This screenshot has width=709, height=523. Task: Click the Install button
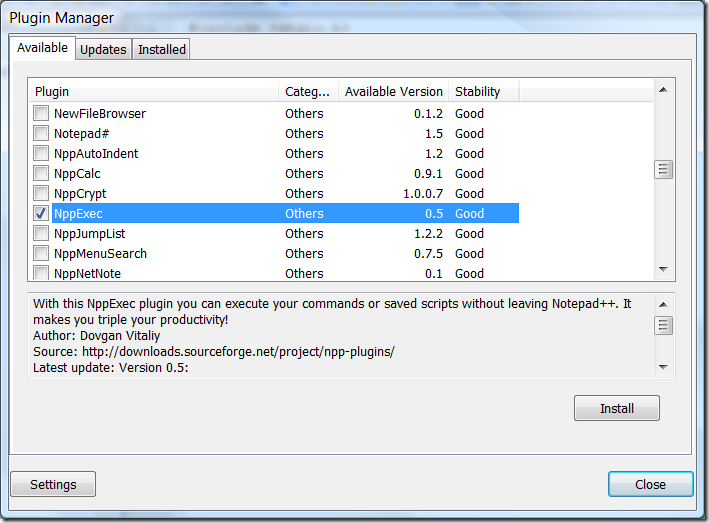coord(617,408)
